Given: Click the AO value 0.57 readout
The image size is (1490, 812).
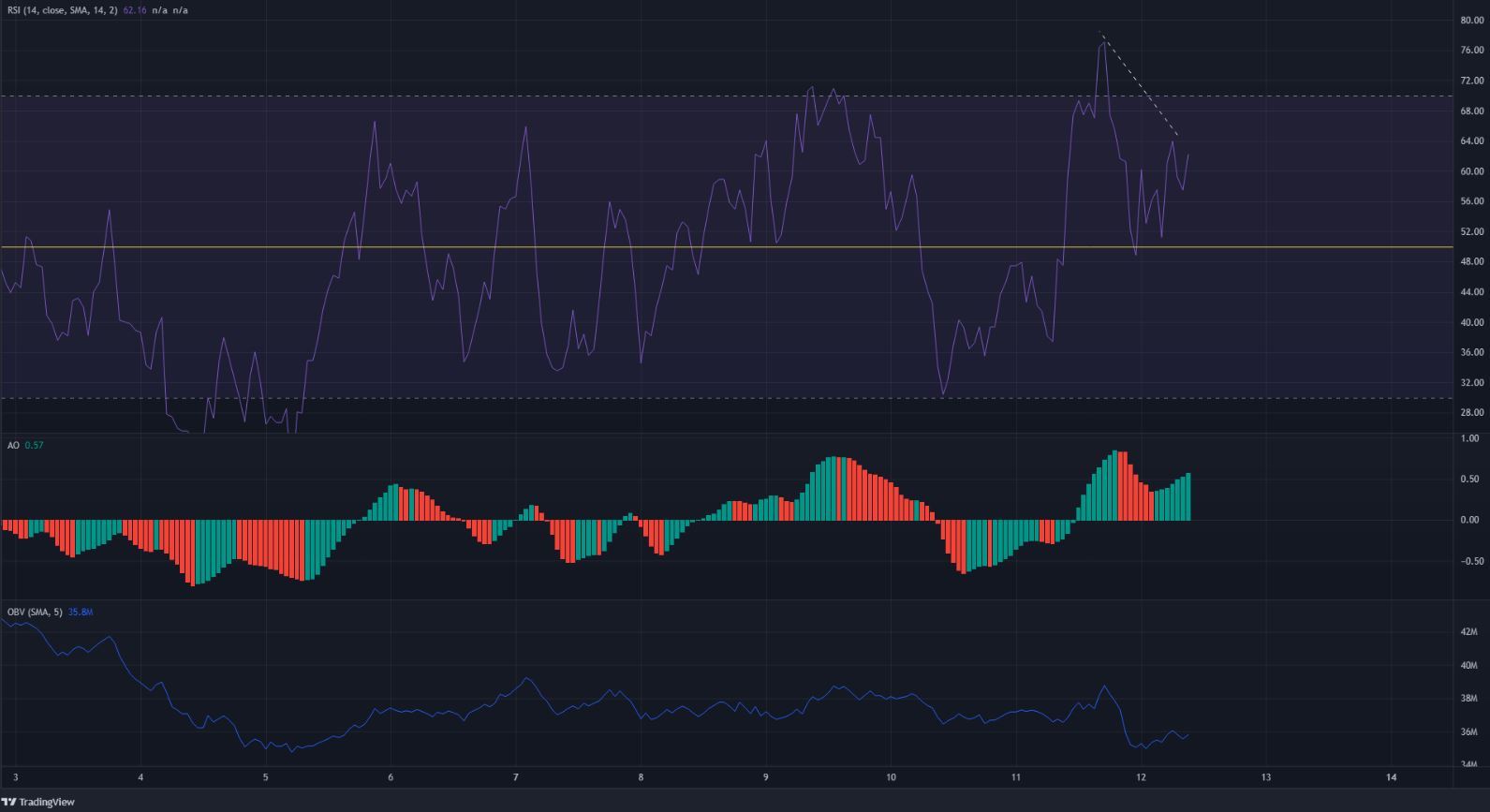Looking at the screenshot, I should 34,446.
